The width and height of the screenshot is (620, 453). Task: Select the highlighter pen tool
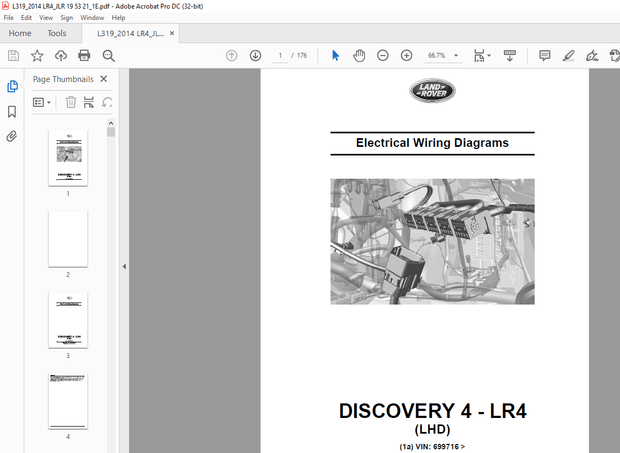coord(569,56)
